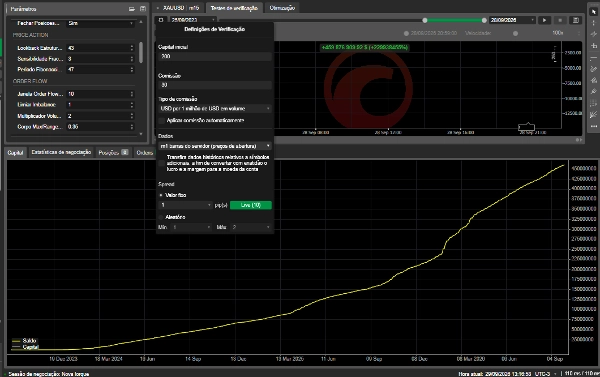Adjust the Velocidade speed slider handle
Screen dimensions: 600x377
(515, 33)
